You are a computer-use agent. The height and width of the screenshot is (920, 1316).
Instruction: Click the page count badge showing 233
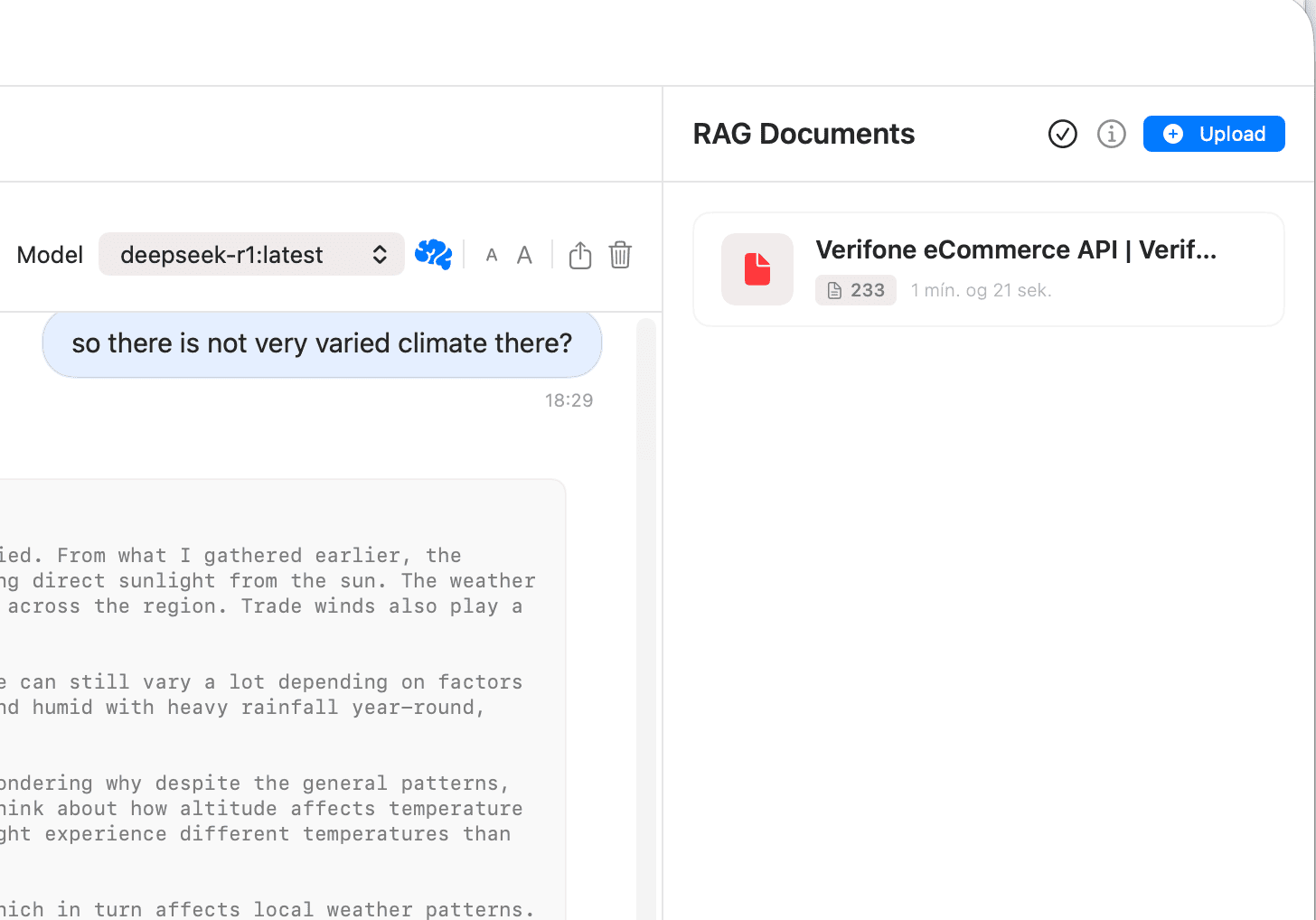[x=855, y=289]
